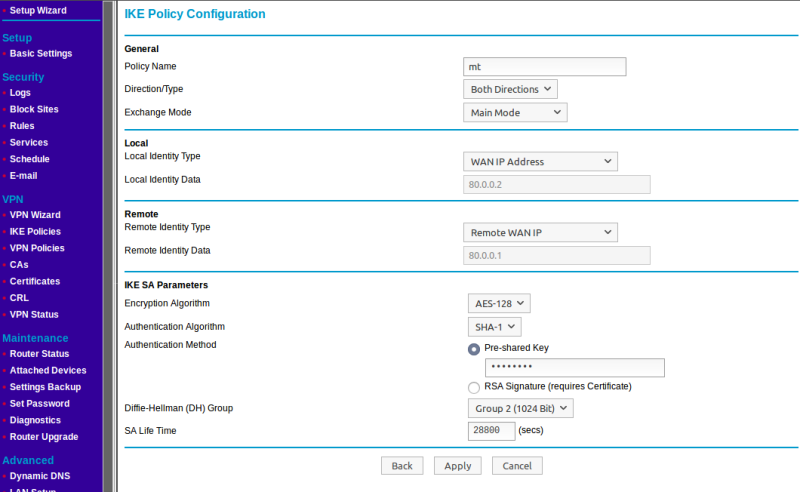
Task: Click the Cancel button
Action: click(x=517, y=466)
